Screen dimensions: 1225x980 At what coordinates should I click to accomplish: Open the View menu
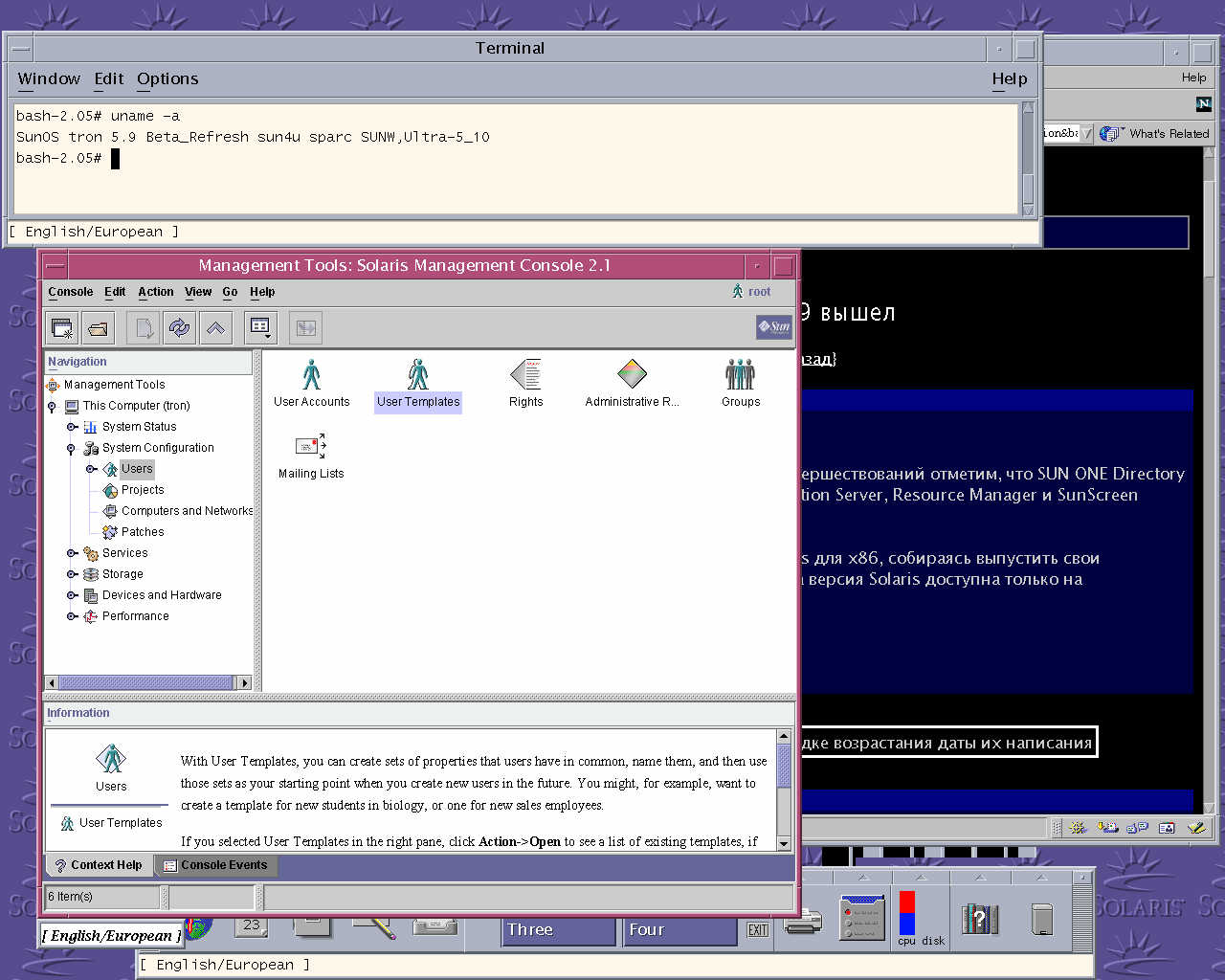click(x=198, y=292)
